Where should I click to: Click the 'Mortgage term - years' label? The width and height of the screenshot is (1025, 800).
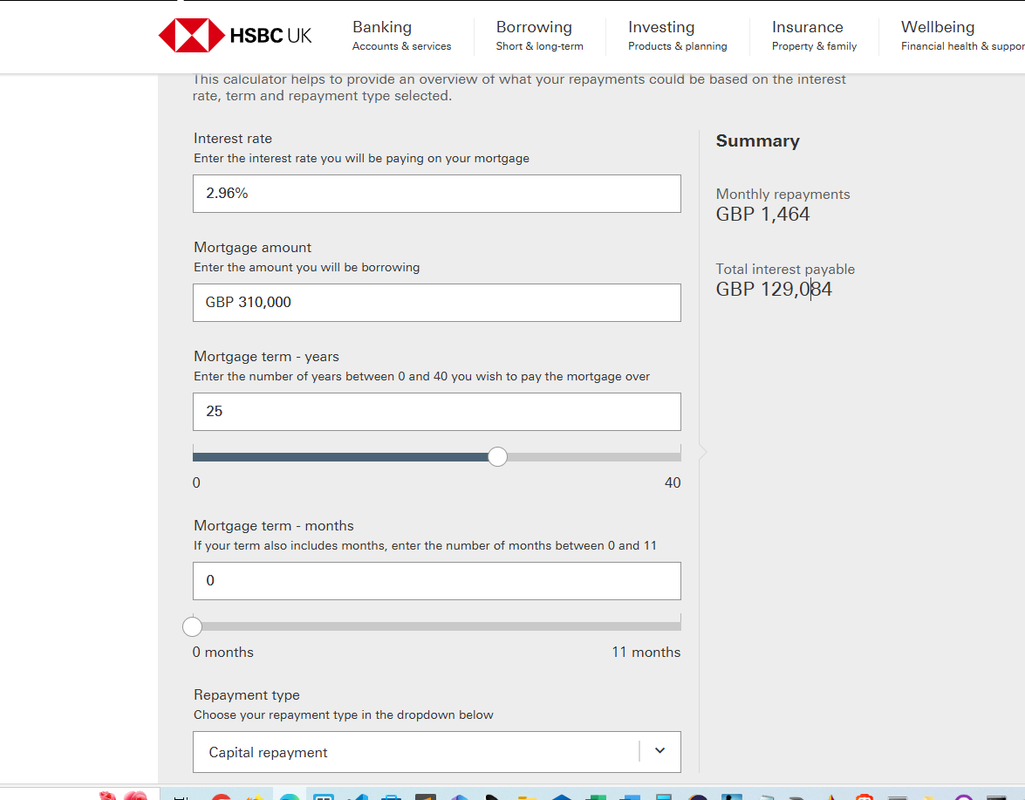(x=266, y=357)
